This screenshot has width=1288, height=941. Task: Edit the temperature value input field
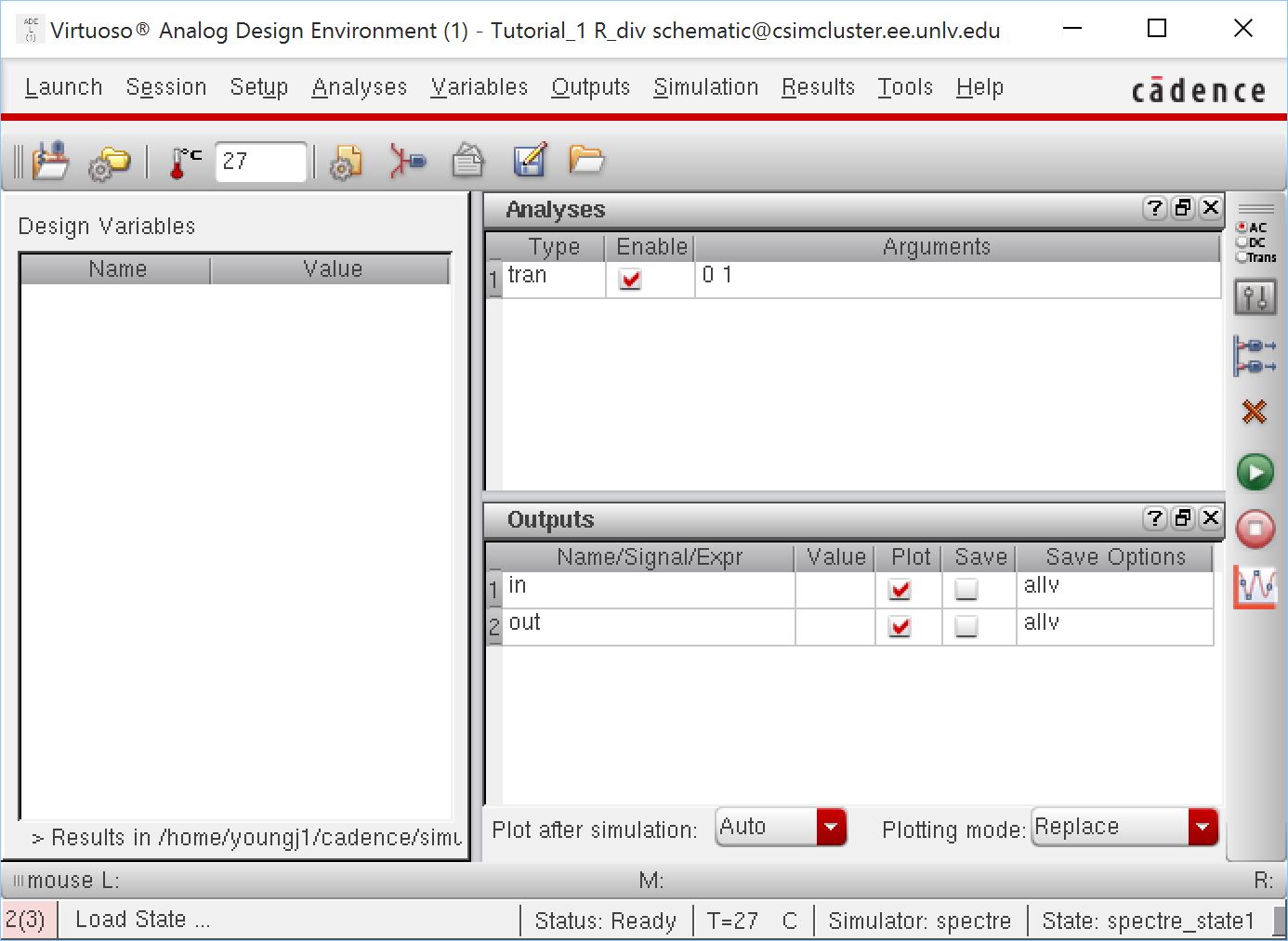(260, 162)
